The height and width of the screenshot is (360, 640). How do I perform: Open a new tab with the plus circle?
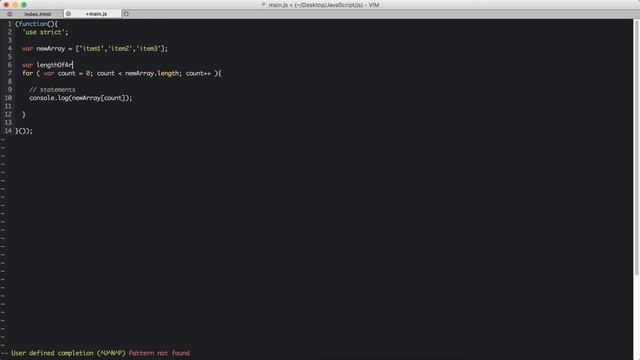tap(126, 14)
